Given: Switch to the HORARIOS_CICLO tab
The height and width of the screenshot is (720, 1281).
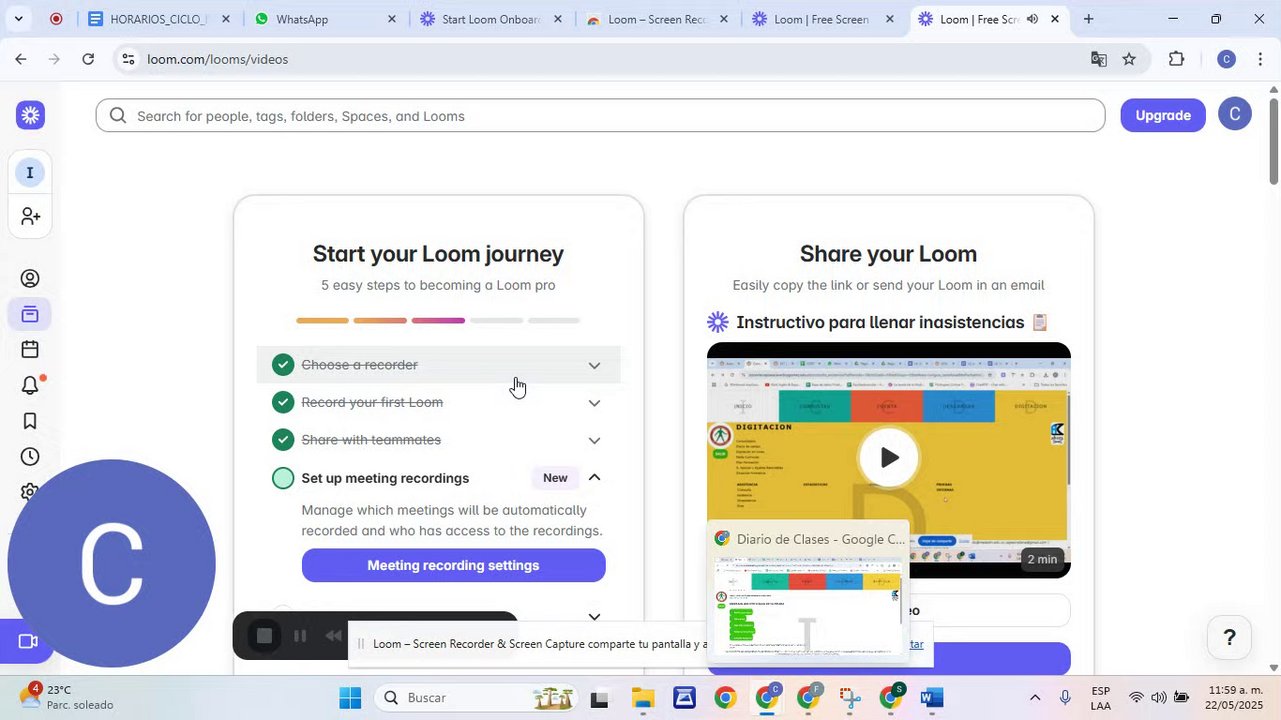Looking at the screenshot, I should pyautogui.click(x=157, y=19).
